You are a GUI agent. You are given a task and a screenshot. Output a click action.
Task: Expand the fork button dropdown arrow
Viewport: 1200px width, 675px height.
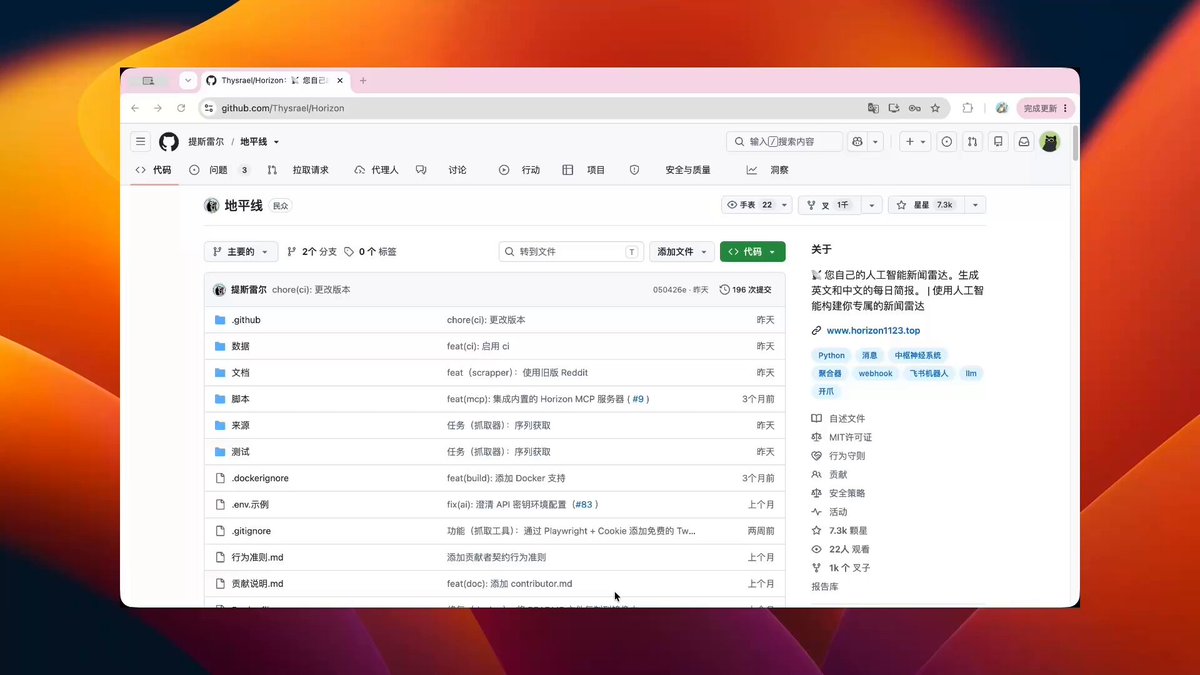coord(872,205)
